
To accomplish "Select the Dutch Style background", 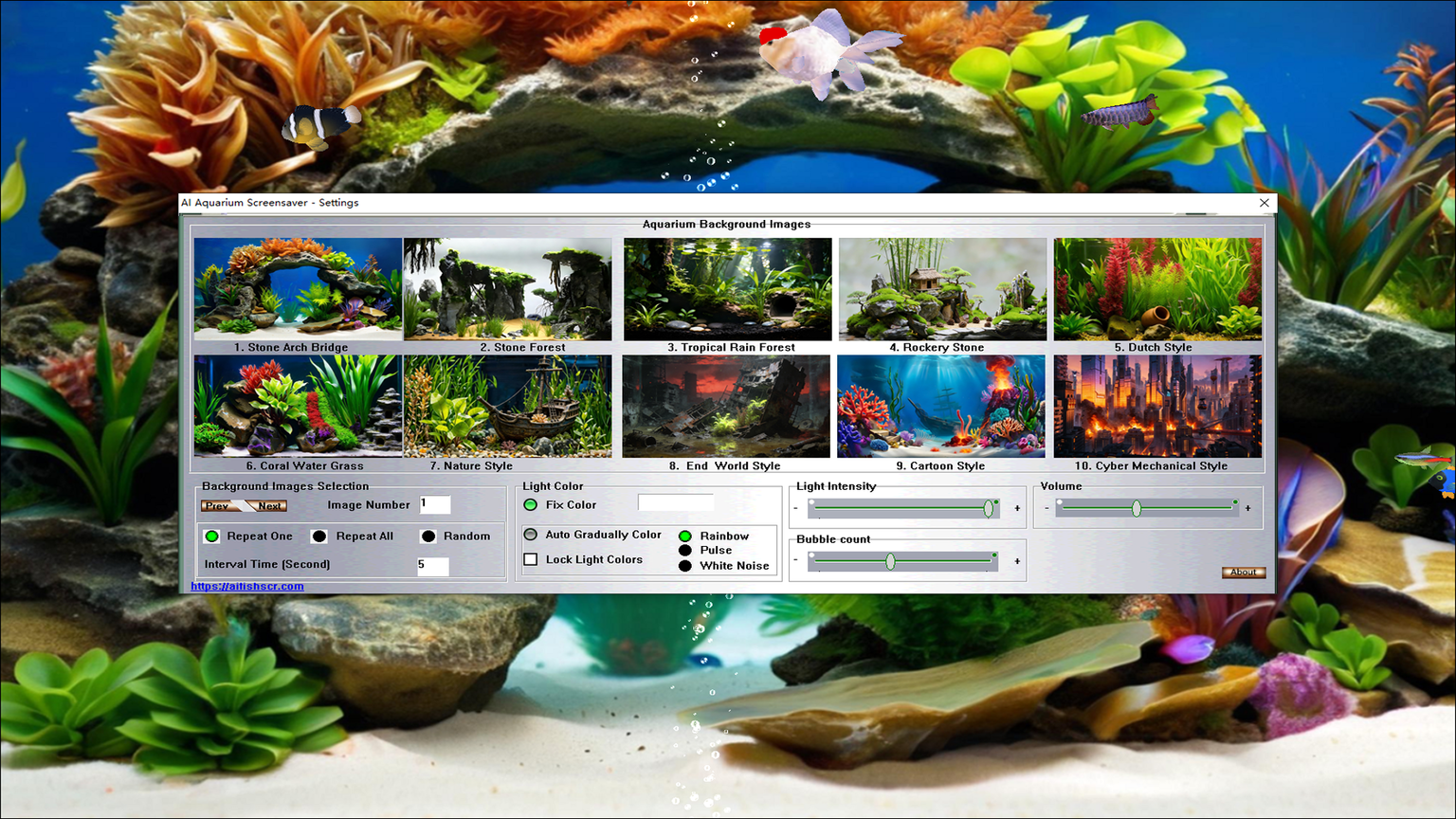I will [1156, 289].
